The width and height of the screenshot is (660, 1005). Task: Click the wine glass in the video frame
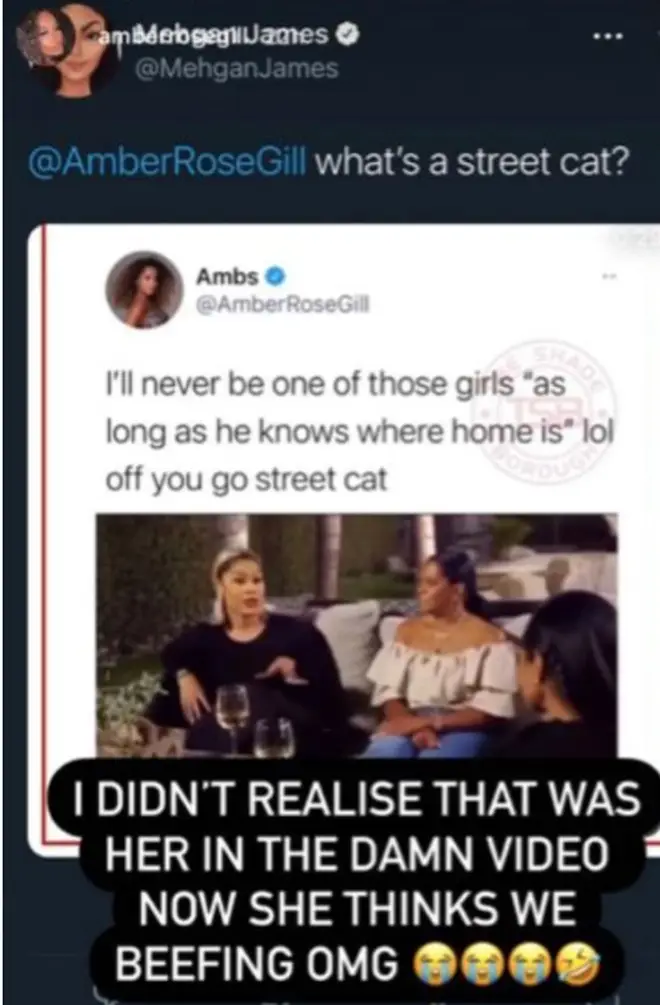[x=233, y=710]
